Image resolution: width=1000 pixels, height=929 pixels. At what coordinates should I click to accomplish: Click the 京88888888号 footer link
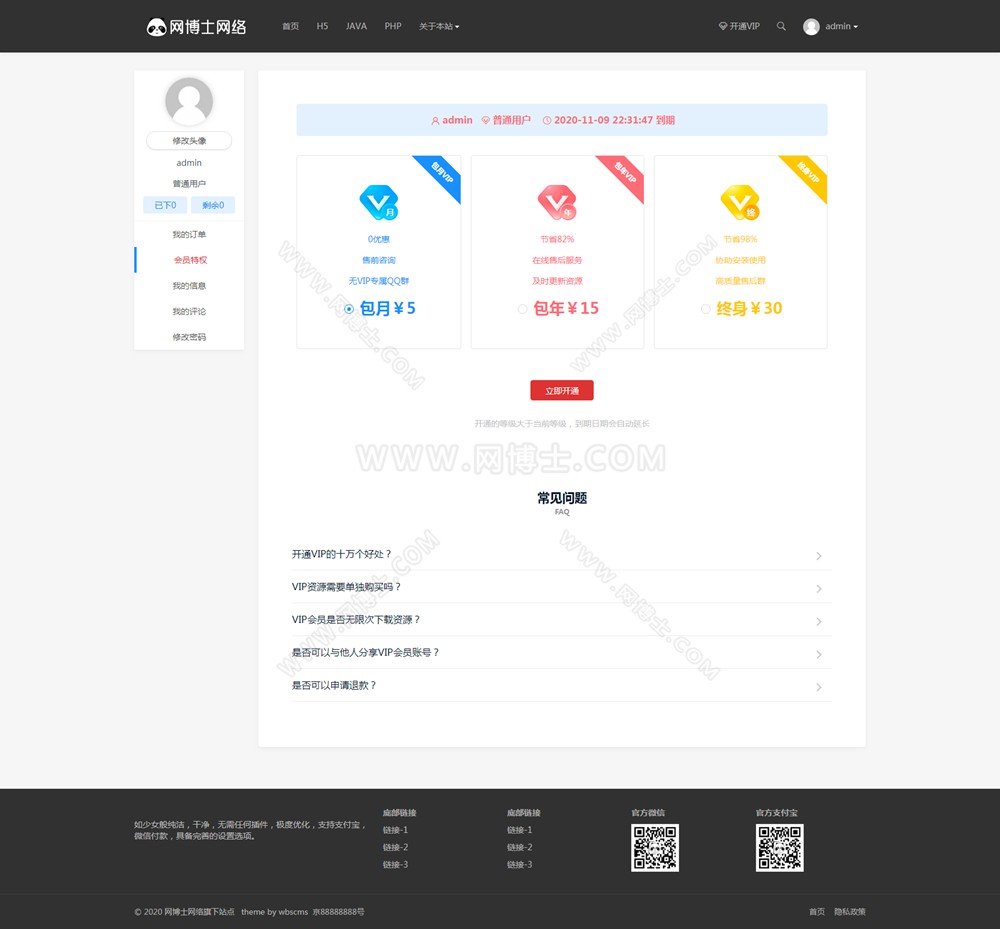pyautogui.click(x=339, y=912)
